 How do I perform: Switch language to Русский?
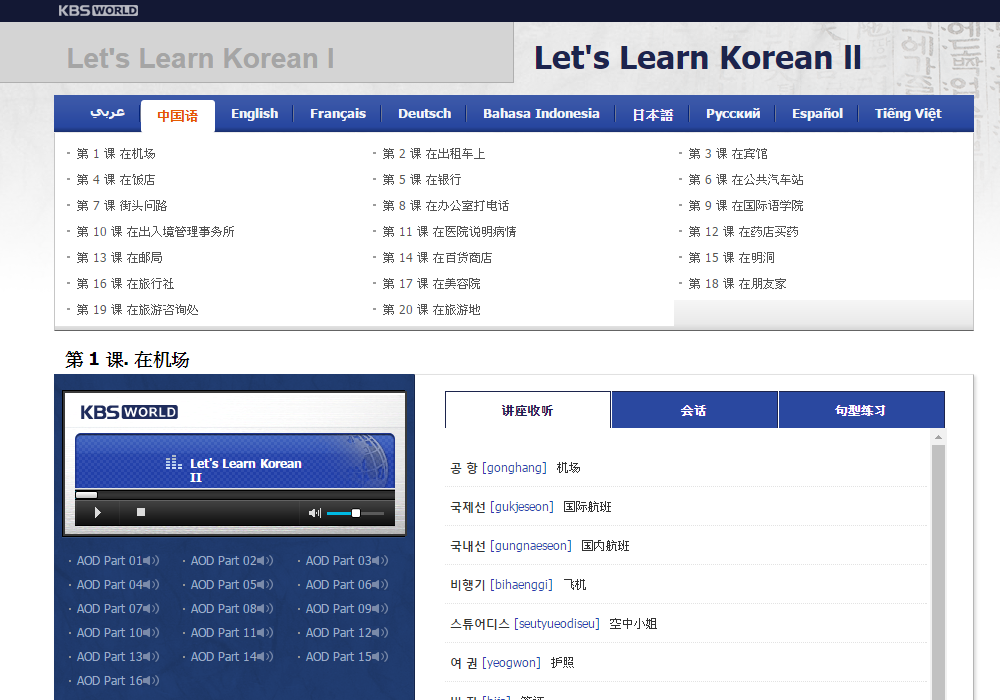click(733, 113)
